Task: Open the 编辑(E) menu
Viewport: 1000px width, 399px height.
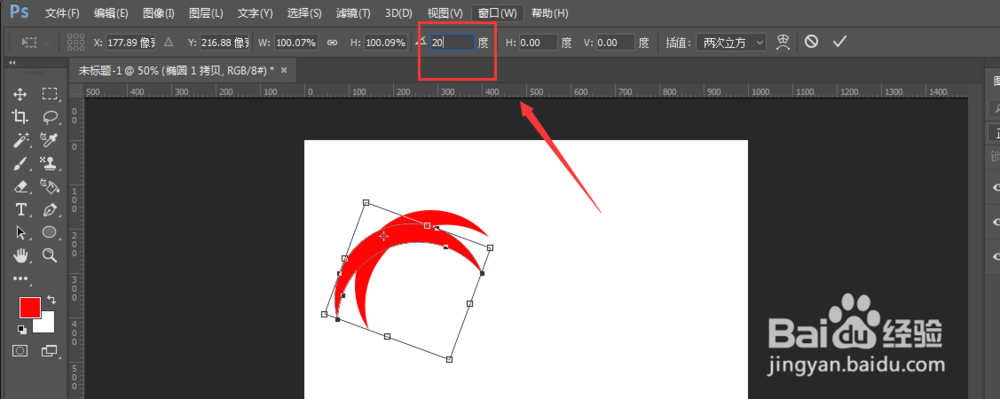Action: 111,13
